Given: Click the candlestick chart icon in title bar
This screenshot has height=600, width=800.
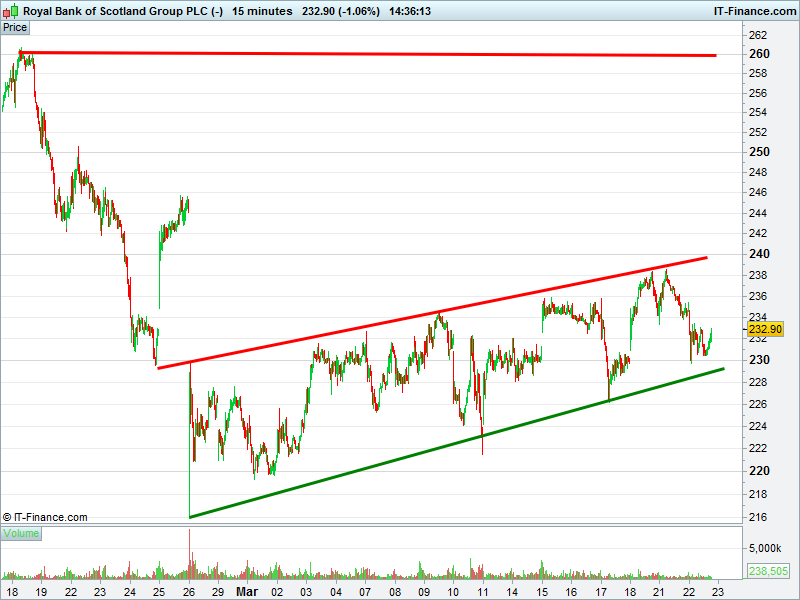Looking at the screenshot, I should coord(11,11).
